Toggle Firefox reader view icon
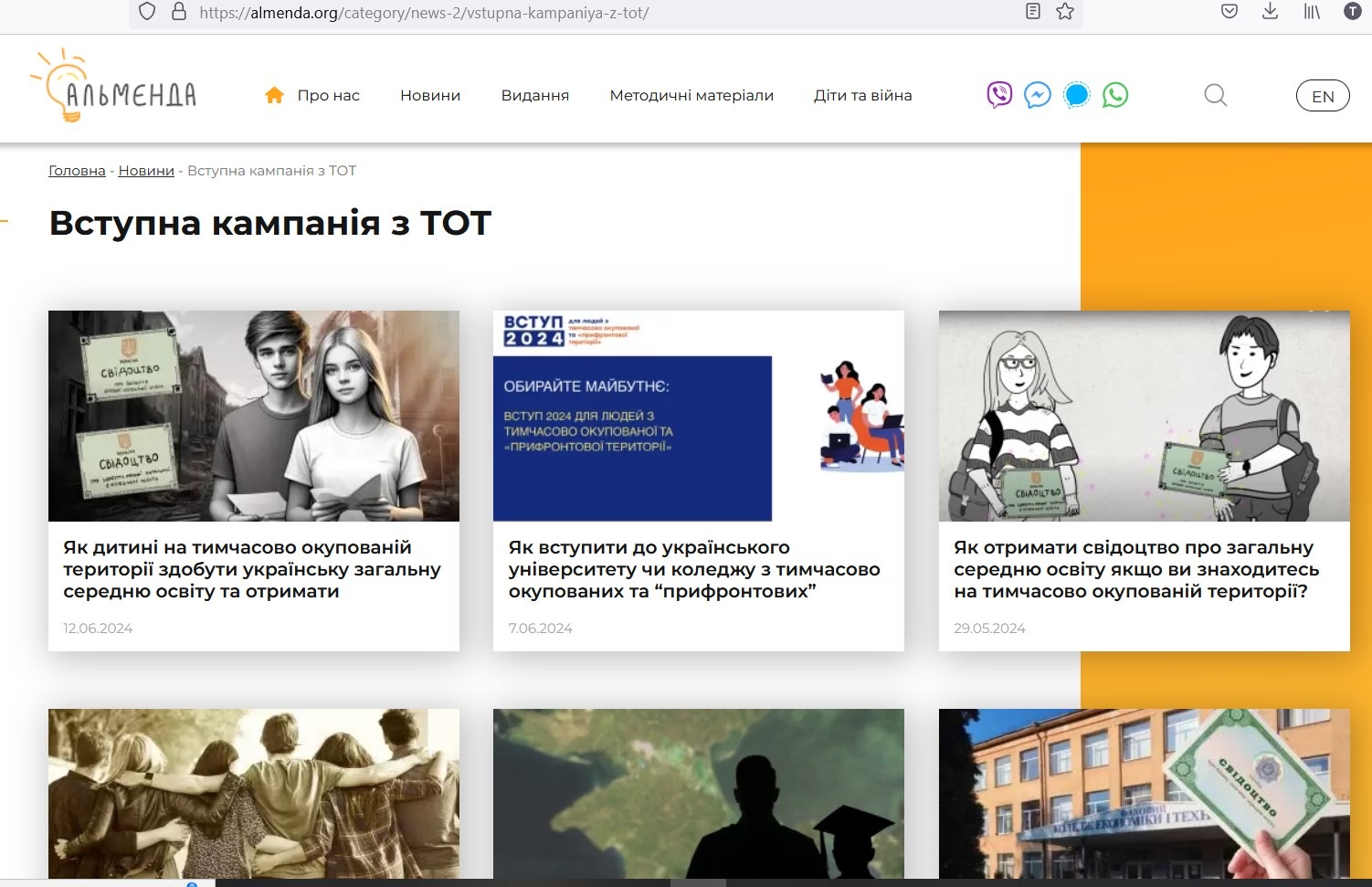The image size is (1372, 887). (1033, 12)
